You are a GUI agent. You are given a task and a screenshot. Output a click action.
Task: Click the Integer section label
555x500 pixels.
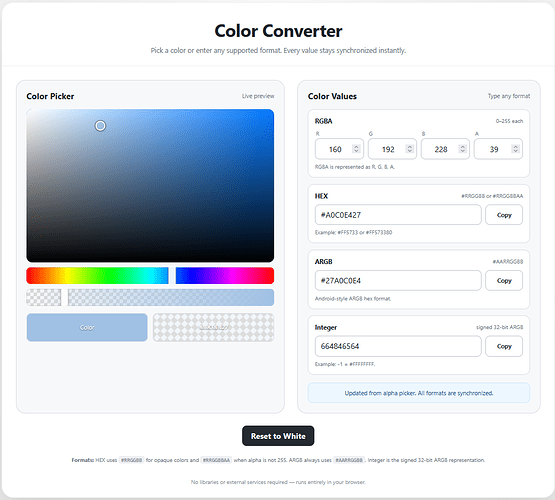326,327
